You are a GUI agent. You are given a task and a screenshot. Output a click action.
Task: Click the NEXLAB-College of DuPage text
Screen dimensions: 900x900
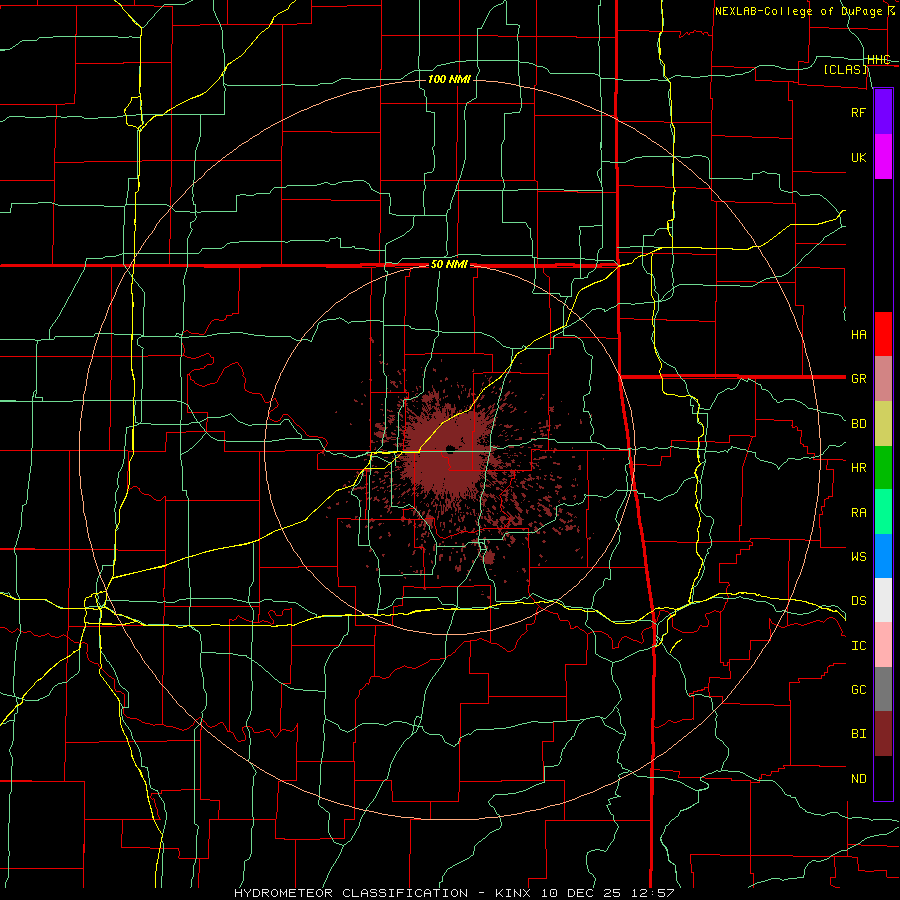click(x=798, y=11)
